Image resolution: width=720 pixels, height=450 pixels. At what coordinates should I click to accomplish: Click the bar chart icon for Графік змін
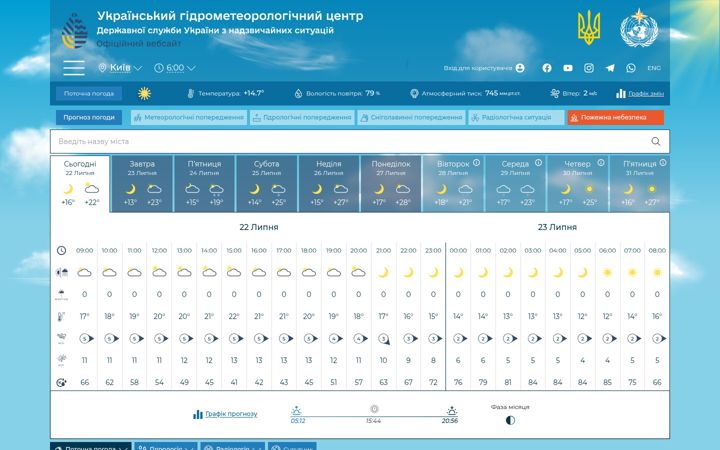tap(621, 94)
